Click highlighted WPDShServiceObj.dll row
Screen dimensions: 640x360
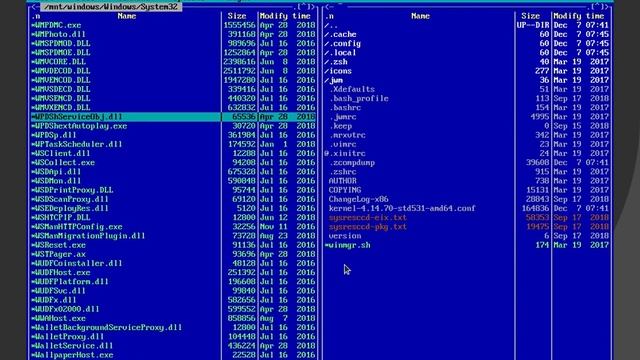coord(173,117)
